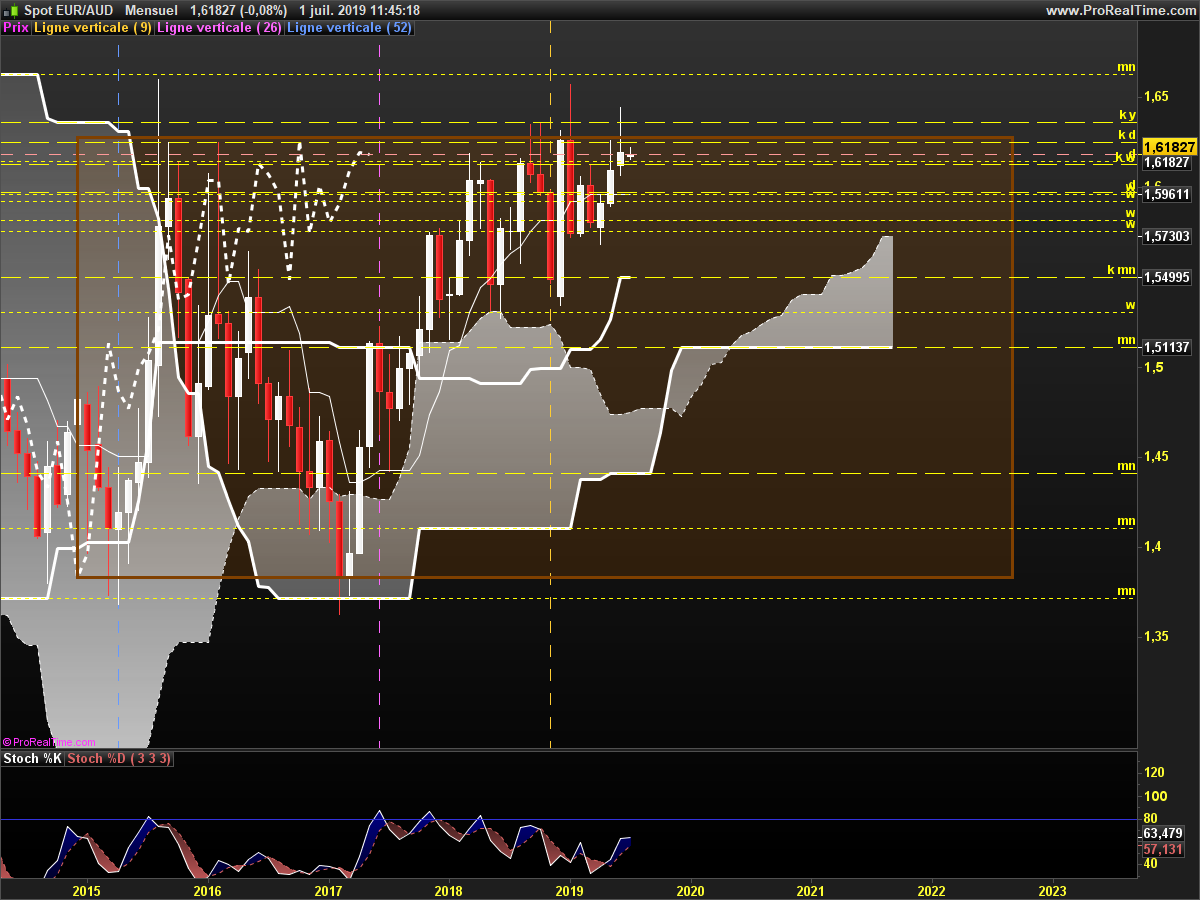Click the 2015 year label on time axis
This screenshot has width=1200, height=900.
coord(87,890)
